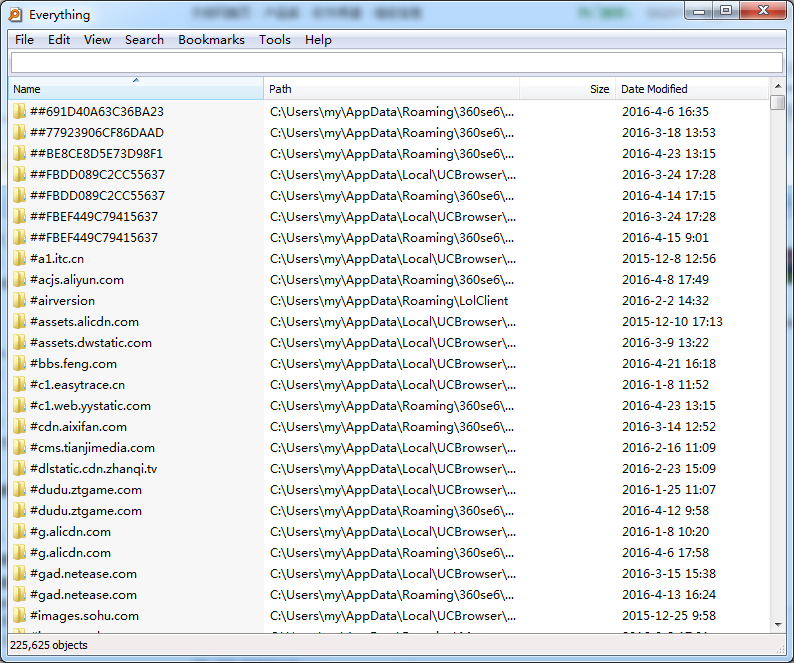Screen dimensions: 794x663
Task: Select the #c1.easytrace.cn folder name
Action: coord(77,385)
